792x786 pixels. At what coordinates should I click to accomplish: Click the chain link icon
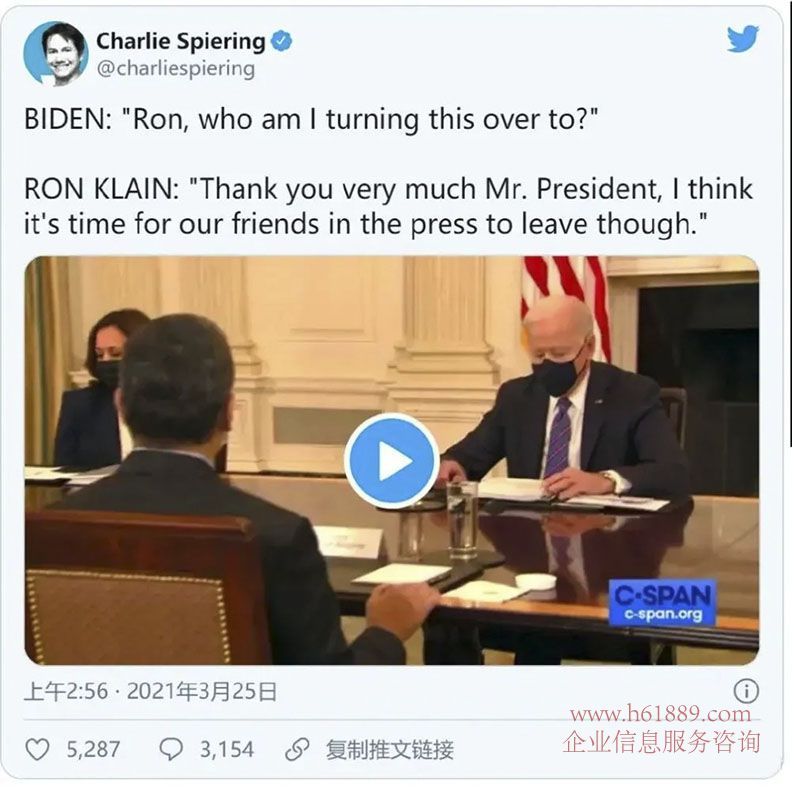298,749
